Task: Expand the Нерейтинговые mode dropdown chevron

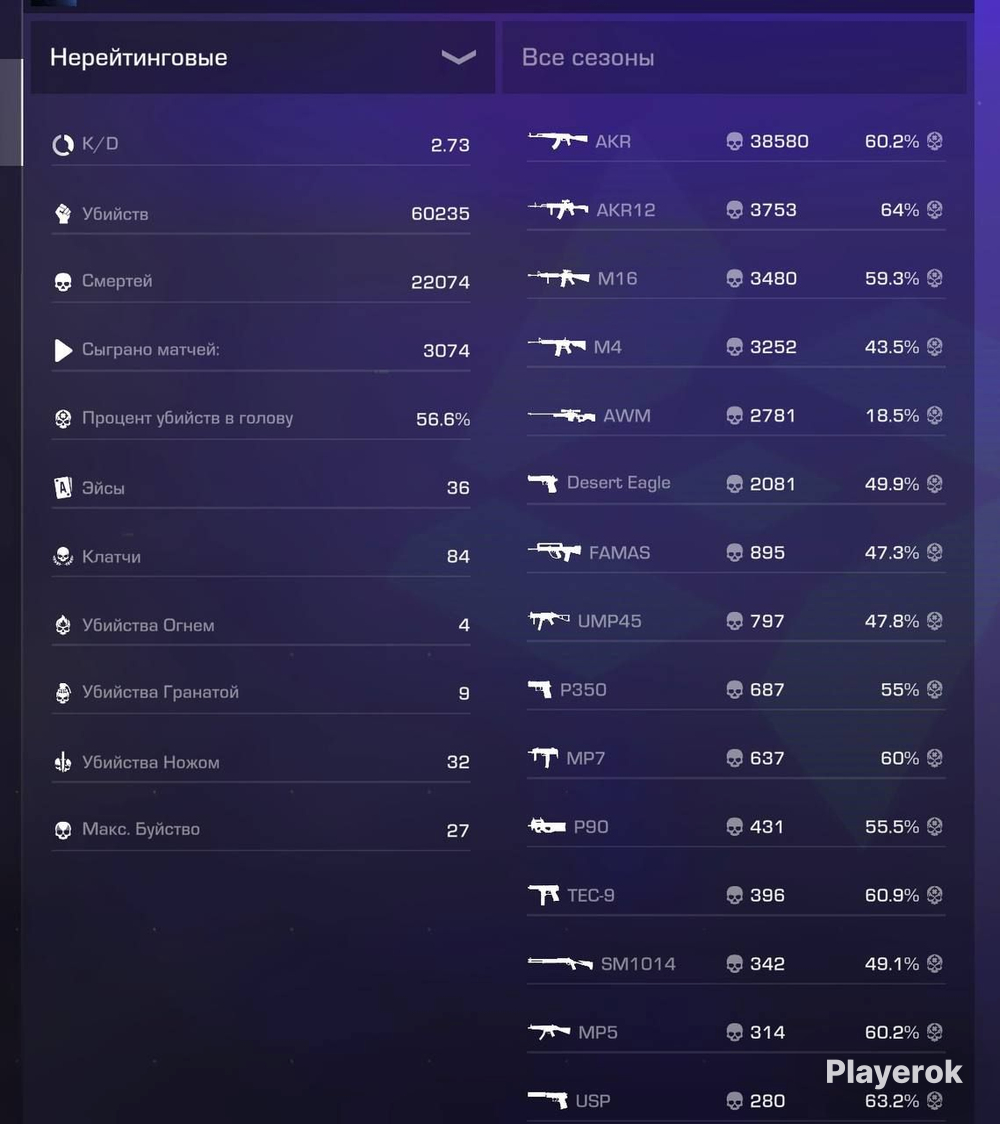Action: point(459,57)
